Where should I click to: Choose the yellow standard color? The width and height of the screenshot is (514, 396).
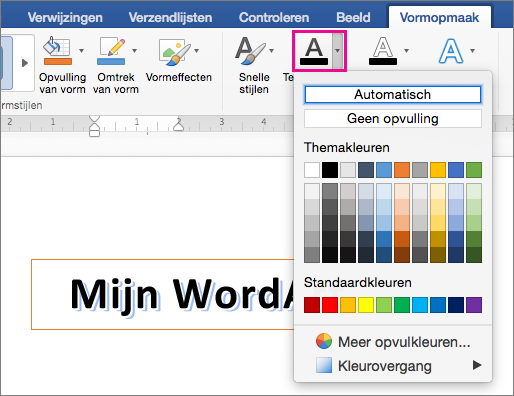tap(366, 305)
